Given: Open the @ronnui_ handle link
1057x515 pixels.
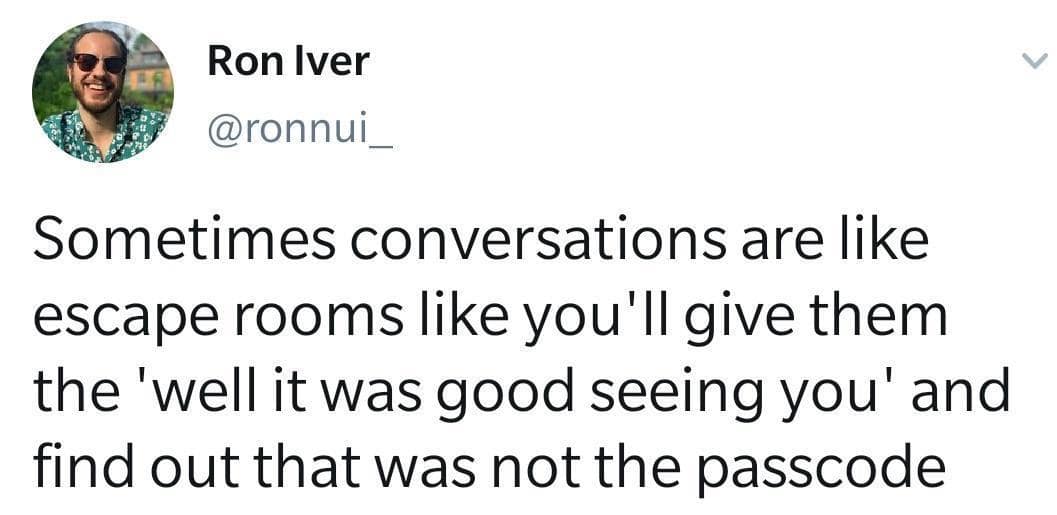Looking at the screenshot, I should point(299,130).
